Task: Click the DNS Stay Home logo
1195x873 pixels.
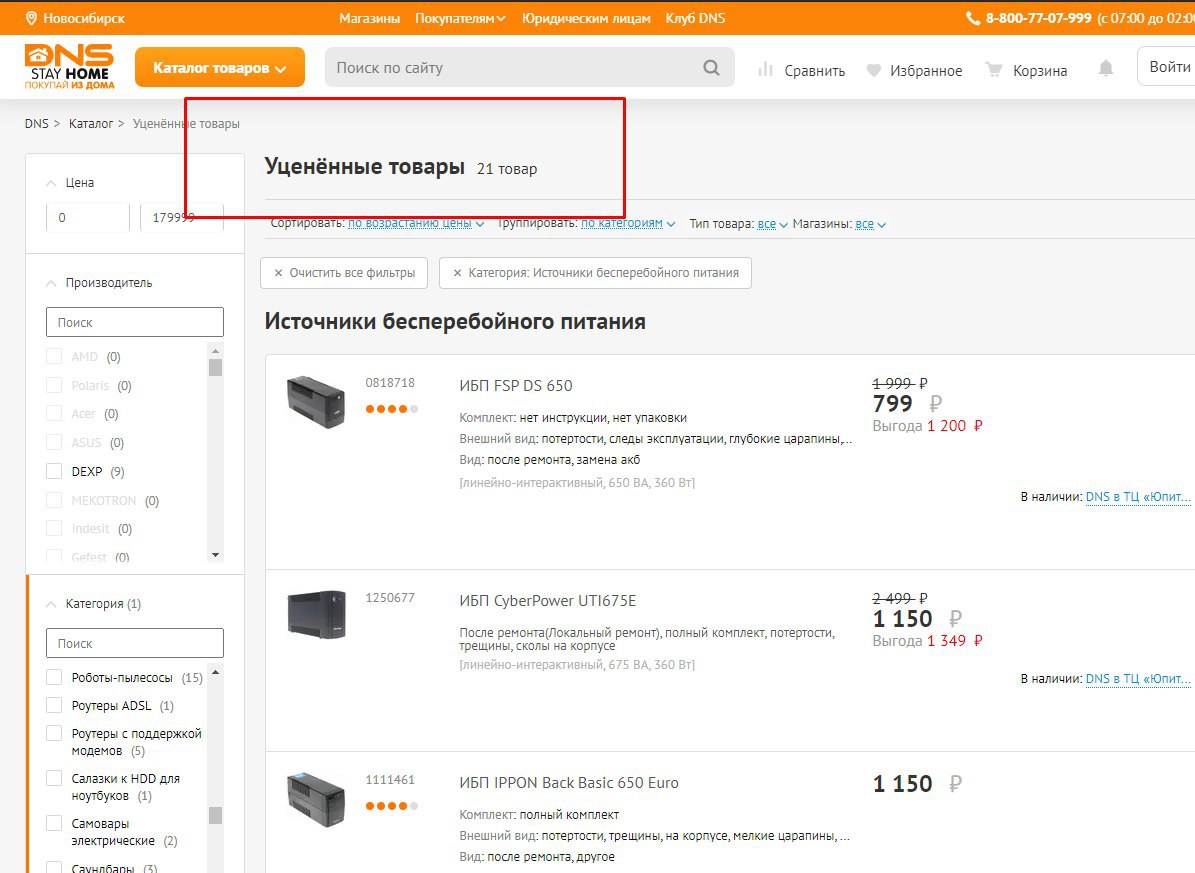Action: point(69,66)
